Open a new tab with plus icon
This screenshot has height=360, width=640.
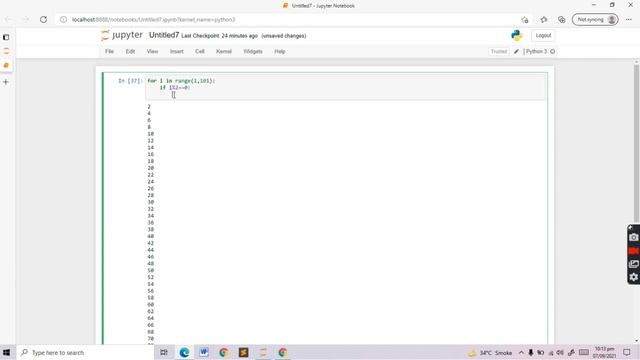coord(6,82)
